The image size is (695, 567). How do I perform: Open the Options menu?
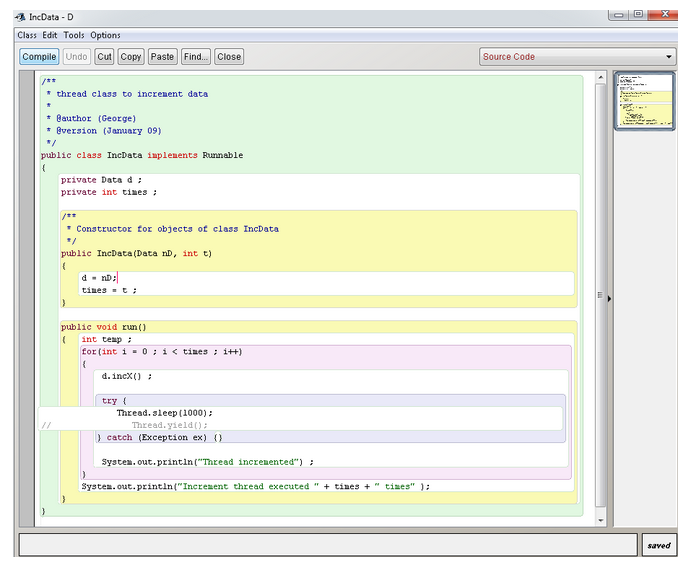click(x=105, y=35)
